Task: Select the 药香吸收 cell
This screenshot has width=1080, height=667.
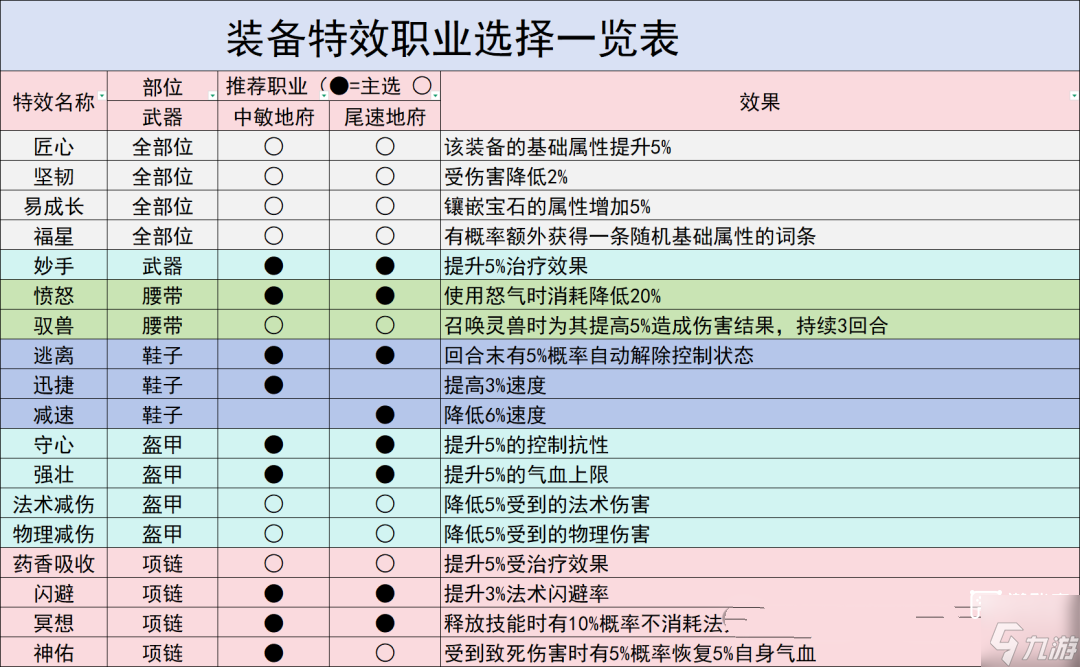Action: pyautogui.click(x=54, y=564)
